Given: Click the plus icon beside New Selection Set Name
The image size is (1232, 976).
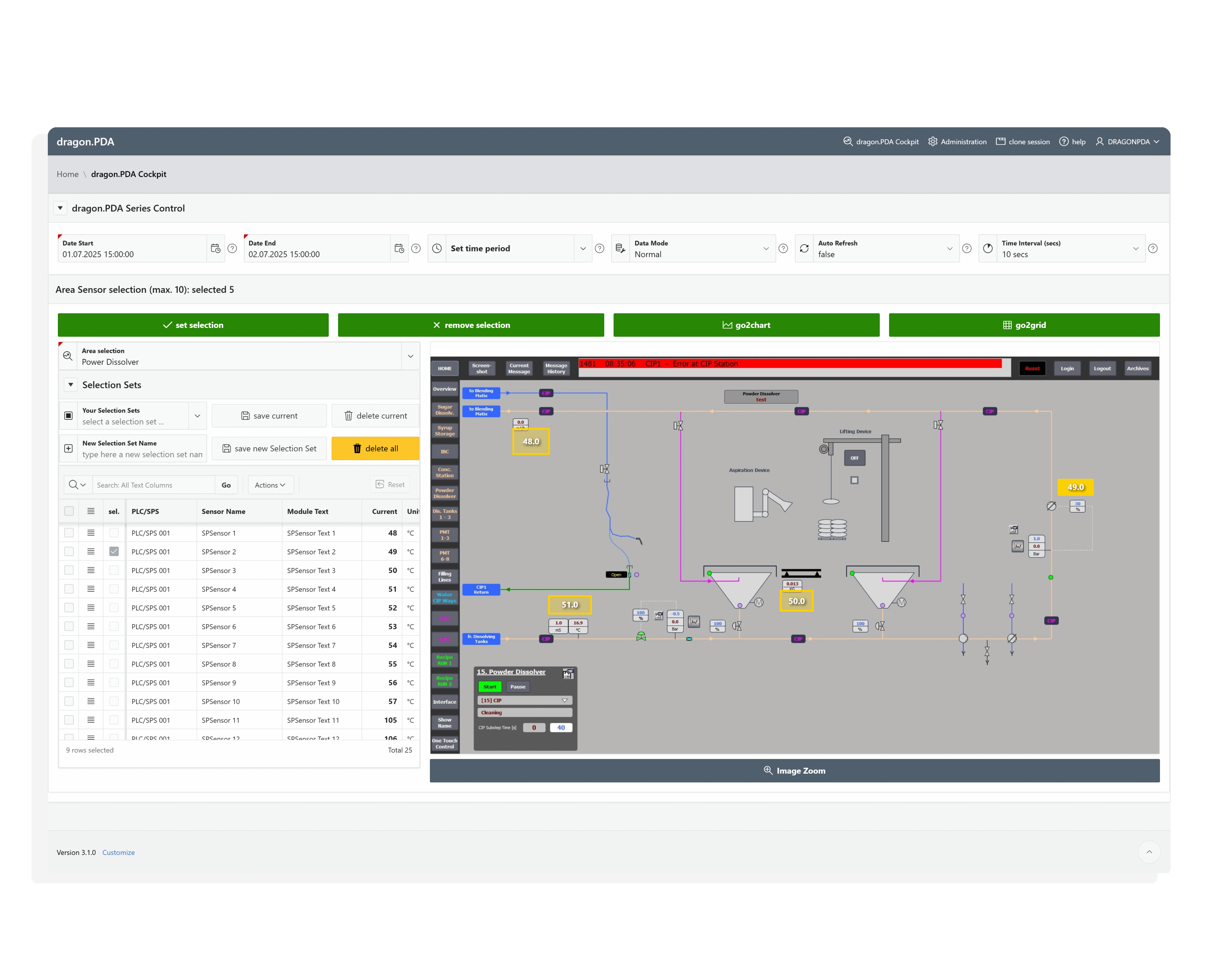Looking at the screenshot, I should [69, 449].
